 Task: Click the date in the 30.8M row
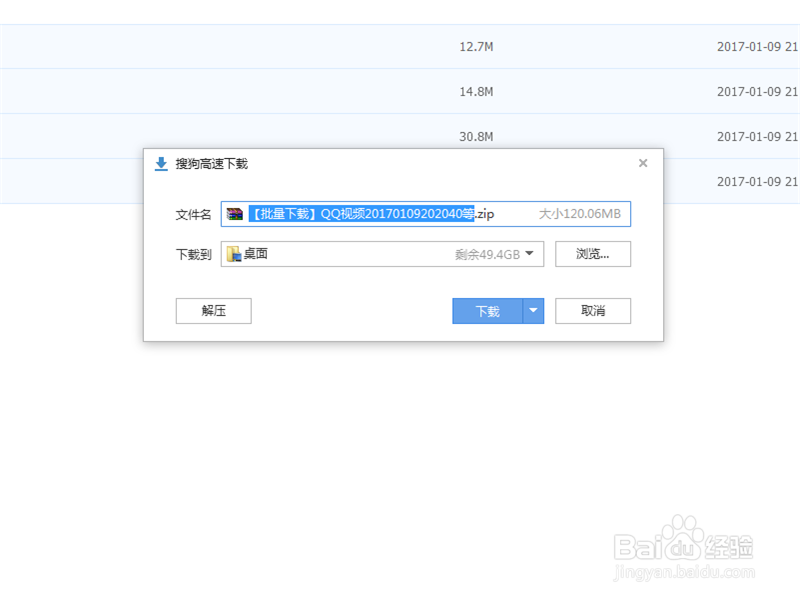pos(758,137)
